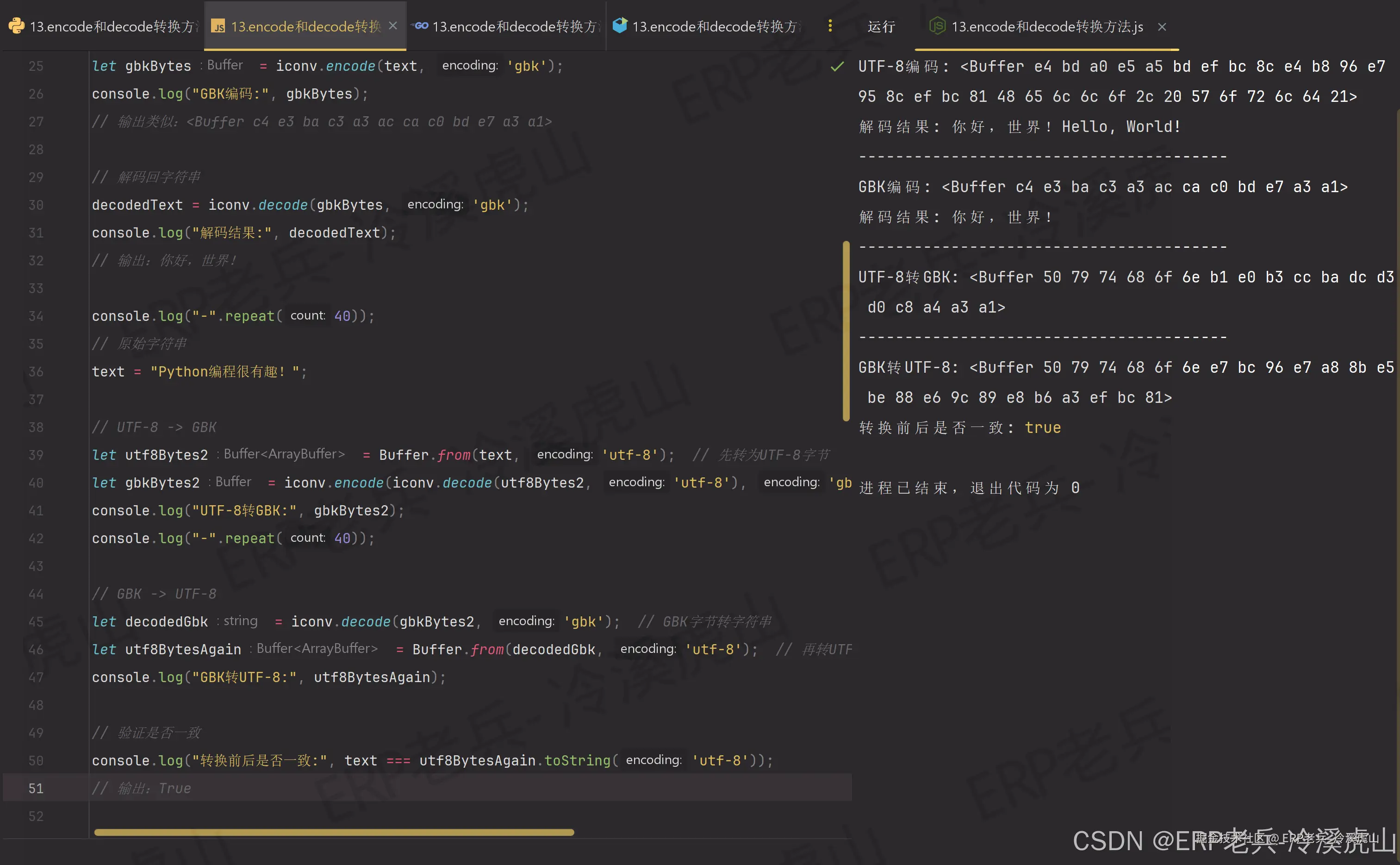The height and width of the screenshot is (865, 1400).
Task: Close the run output tab
Action: coord(1162,27)
